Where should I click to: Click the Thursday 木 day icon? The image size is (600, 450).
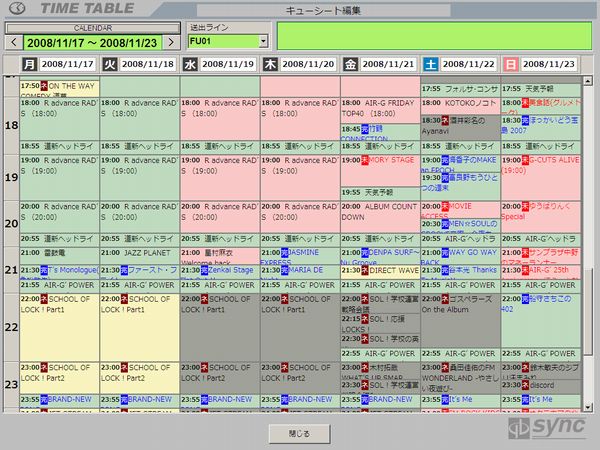(x=270, y=65)
